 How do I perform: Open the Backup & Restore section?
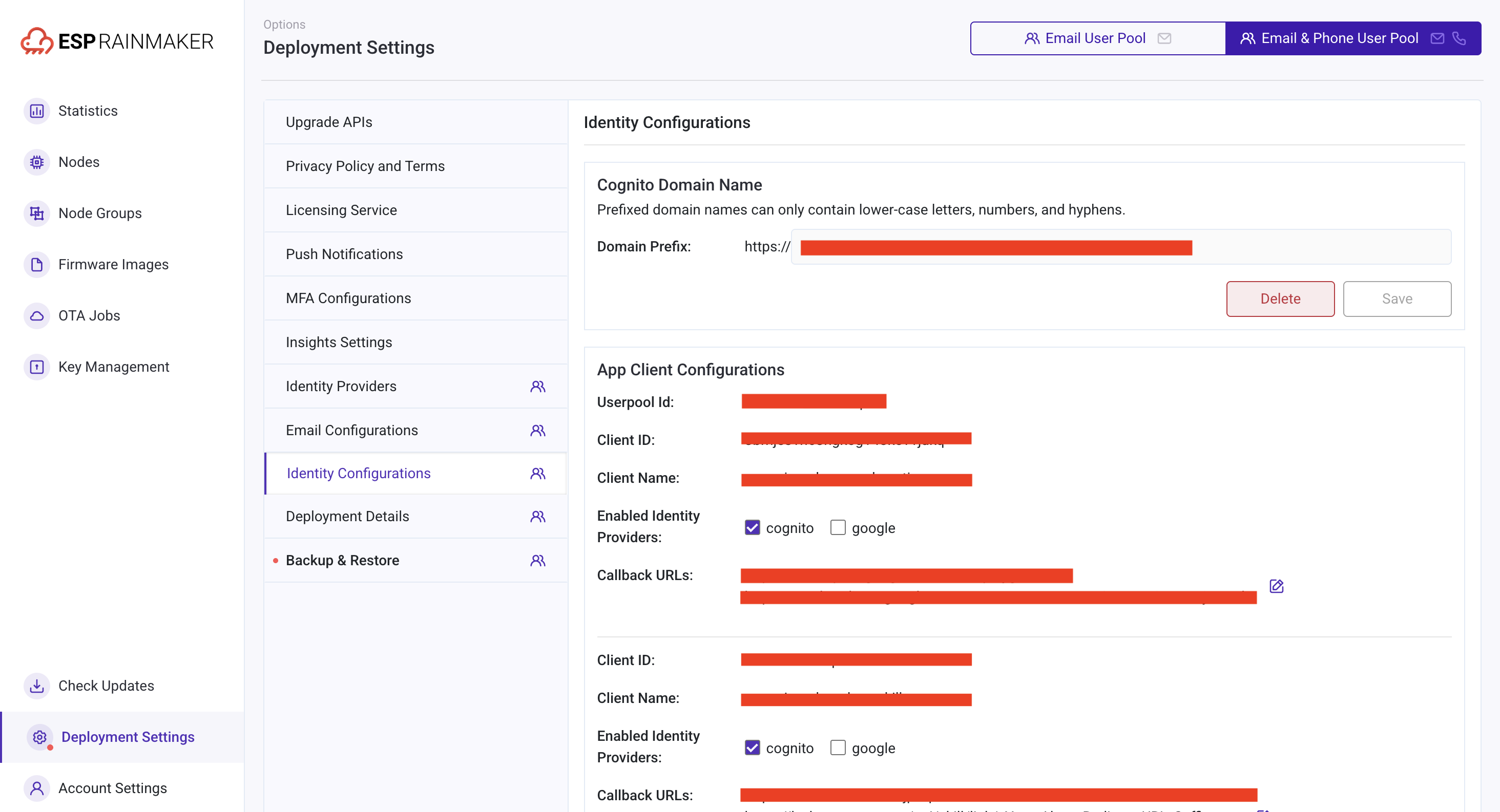[x=416, y=560]
